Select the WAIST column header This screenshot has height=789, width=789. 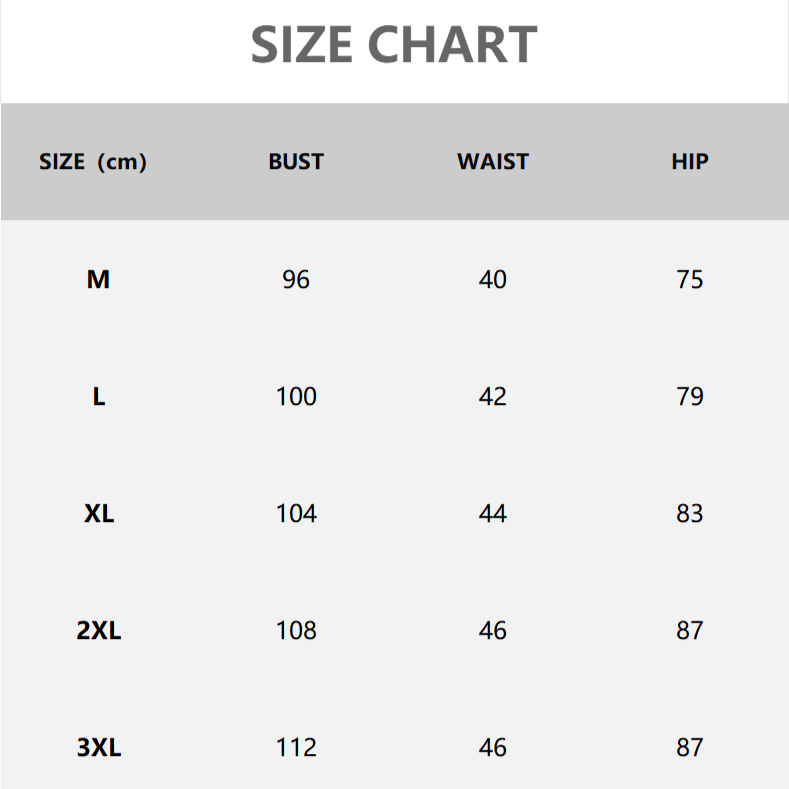[493, 162]
